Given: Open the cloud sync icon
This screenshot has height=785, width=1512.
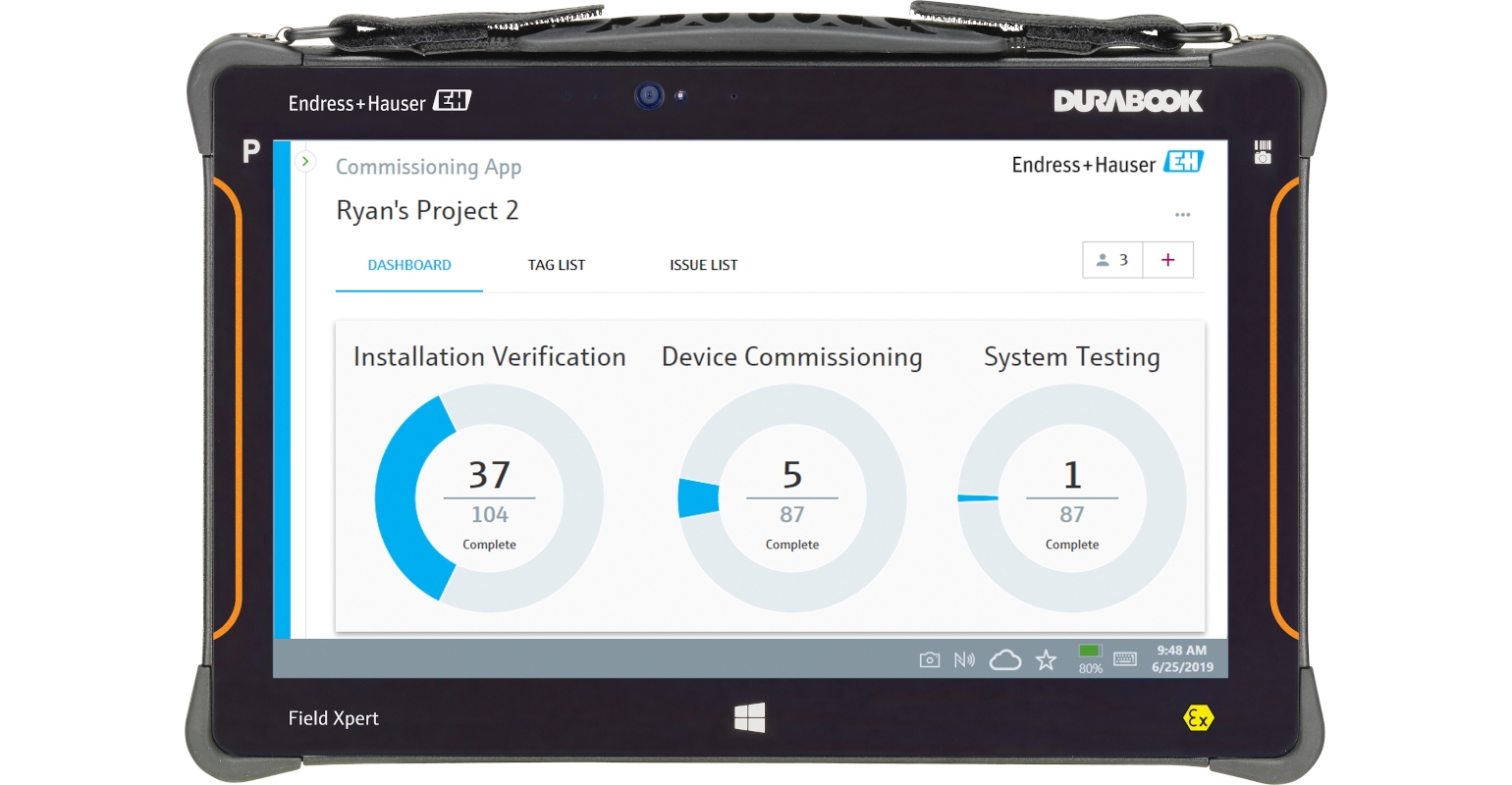Looking at the screenshot, I should click(x=1004, y=660).
